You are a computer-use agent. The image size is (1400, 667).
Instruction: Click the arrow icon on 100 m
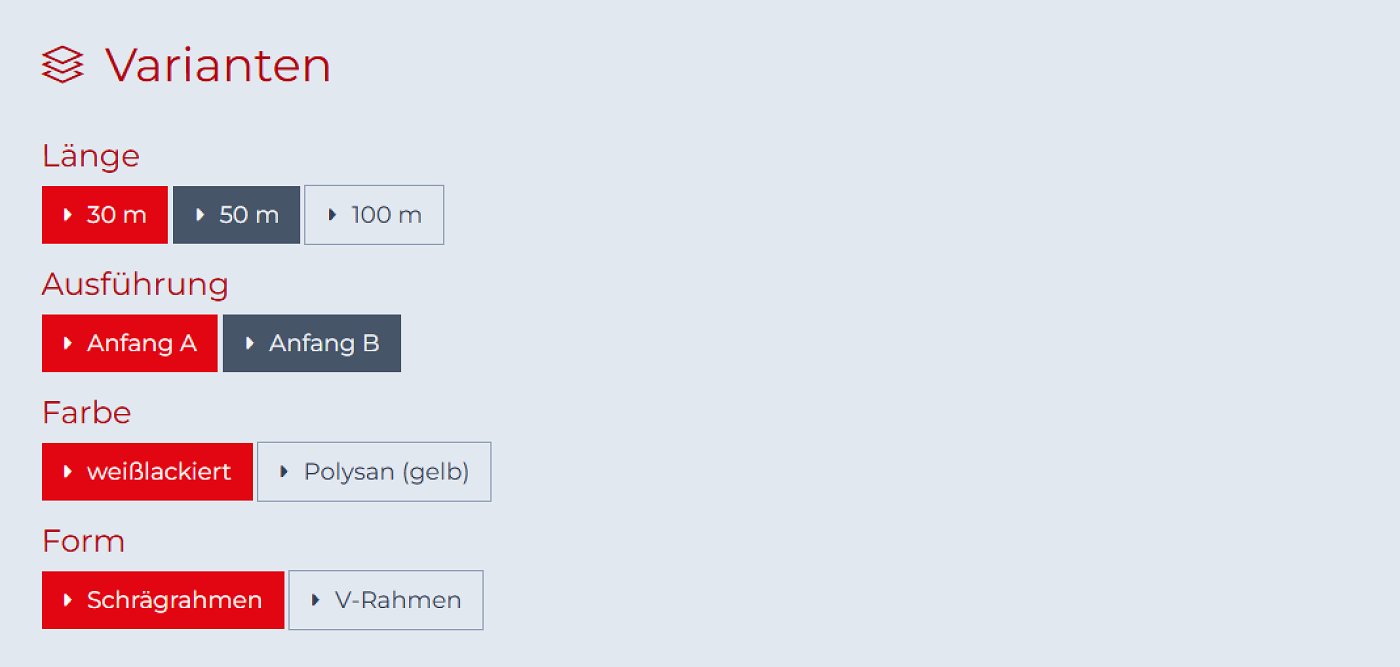pos(332,215)
